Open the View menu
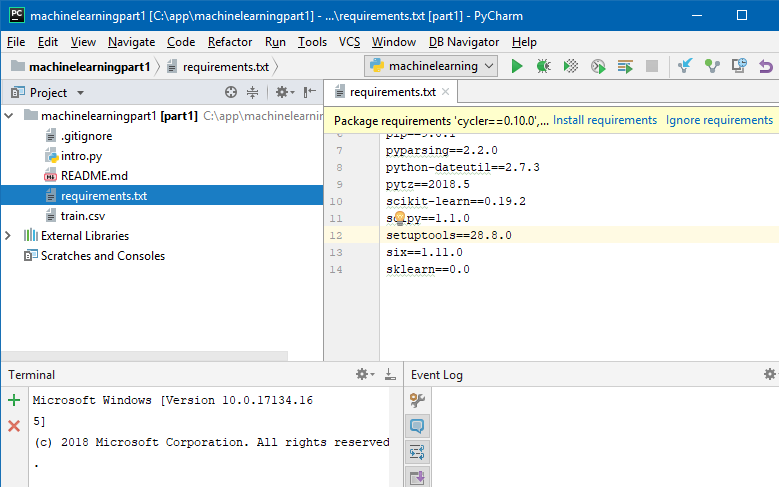This screenshot has height=487, width=779. [x=83, y=42]
